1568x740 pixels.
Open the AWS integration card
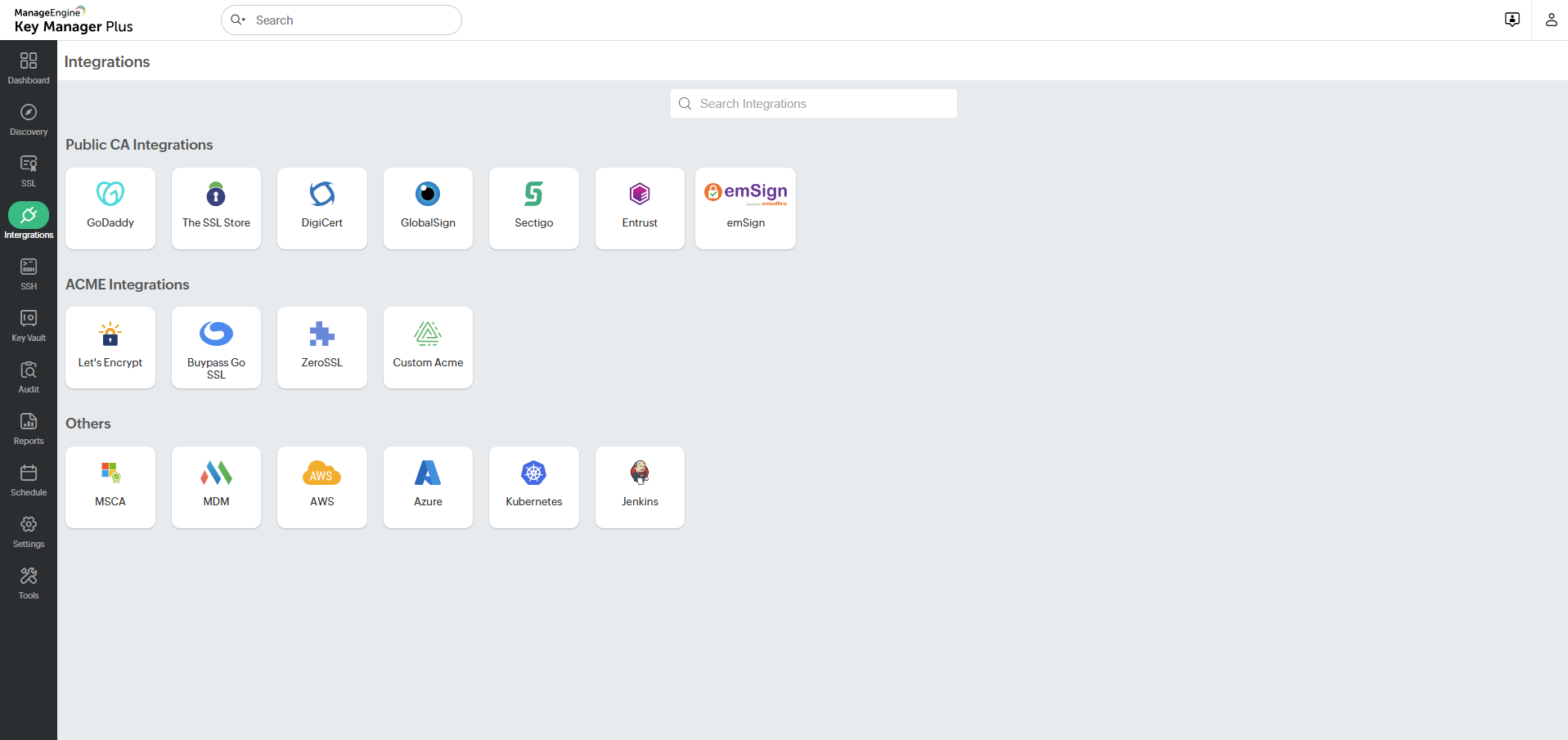(322, 487)
